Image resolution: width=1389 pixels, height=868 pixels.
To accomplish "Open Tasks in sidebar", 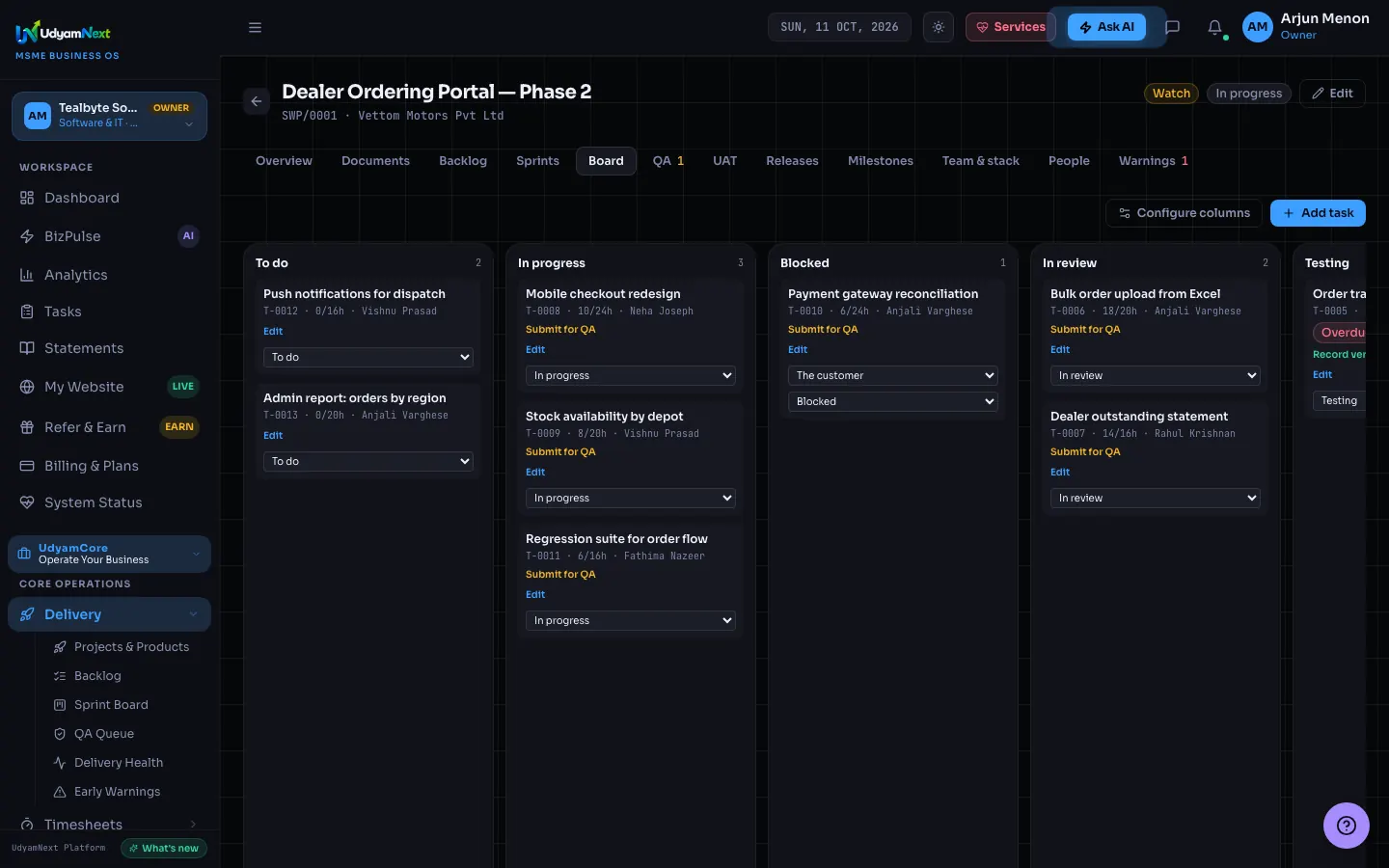I will [x=110, y=312].
